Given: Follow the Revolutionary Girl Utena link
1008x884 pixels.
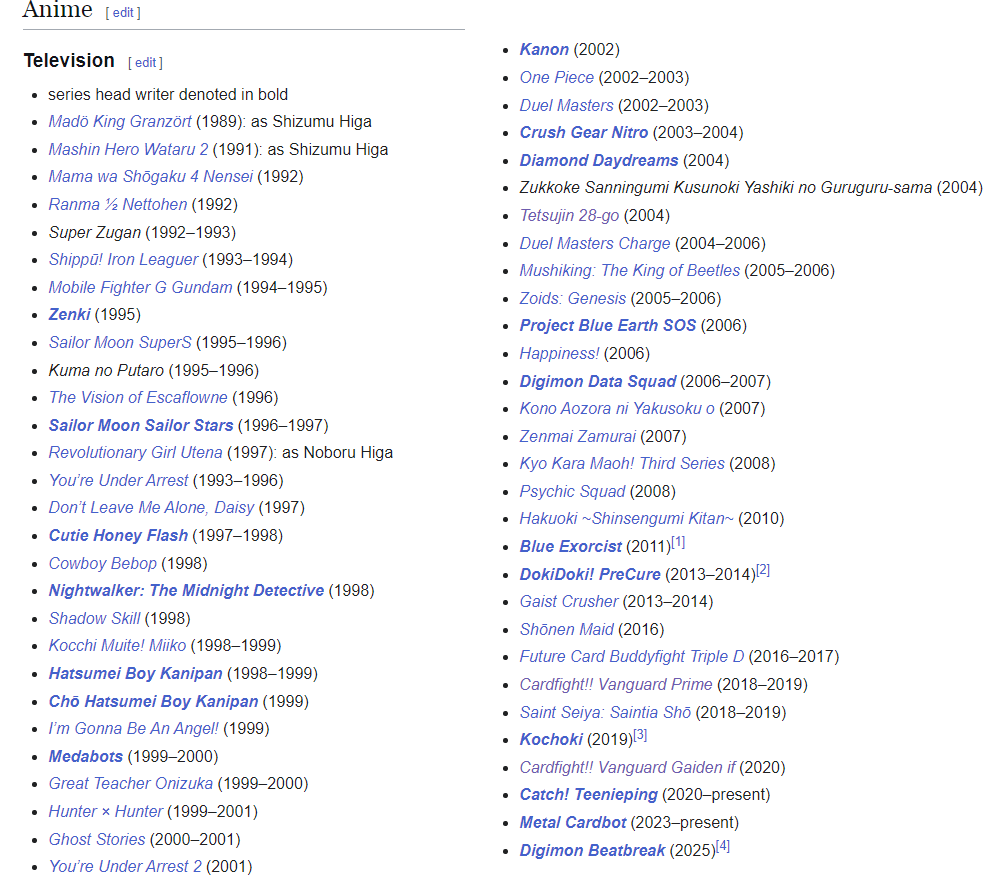Looking at the screenshot, I should click(136, 453).
